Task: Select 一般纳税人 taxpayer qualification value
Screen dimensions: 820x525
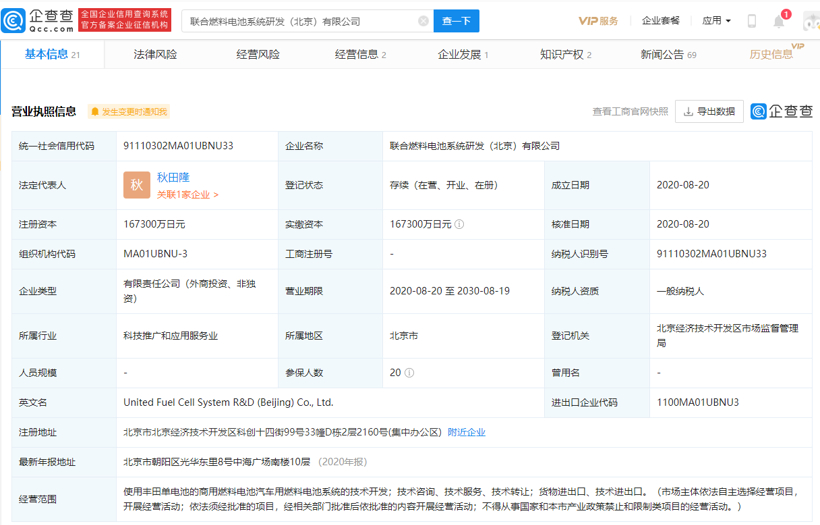Action: tap(680, 291)
